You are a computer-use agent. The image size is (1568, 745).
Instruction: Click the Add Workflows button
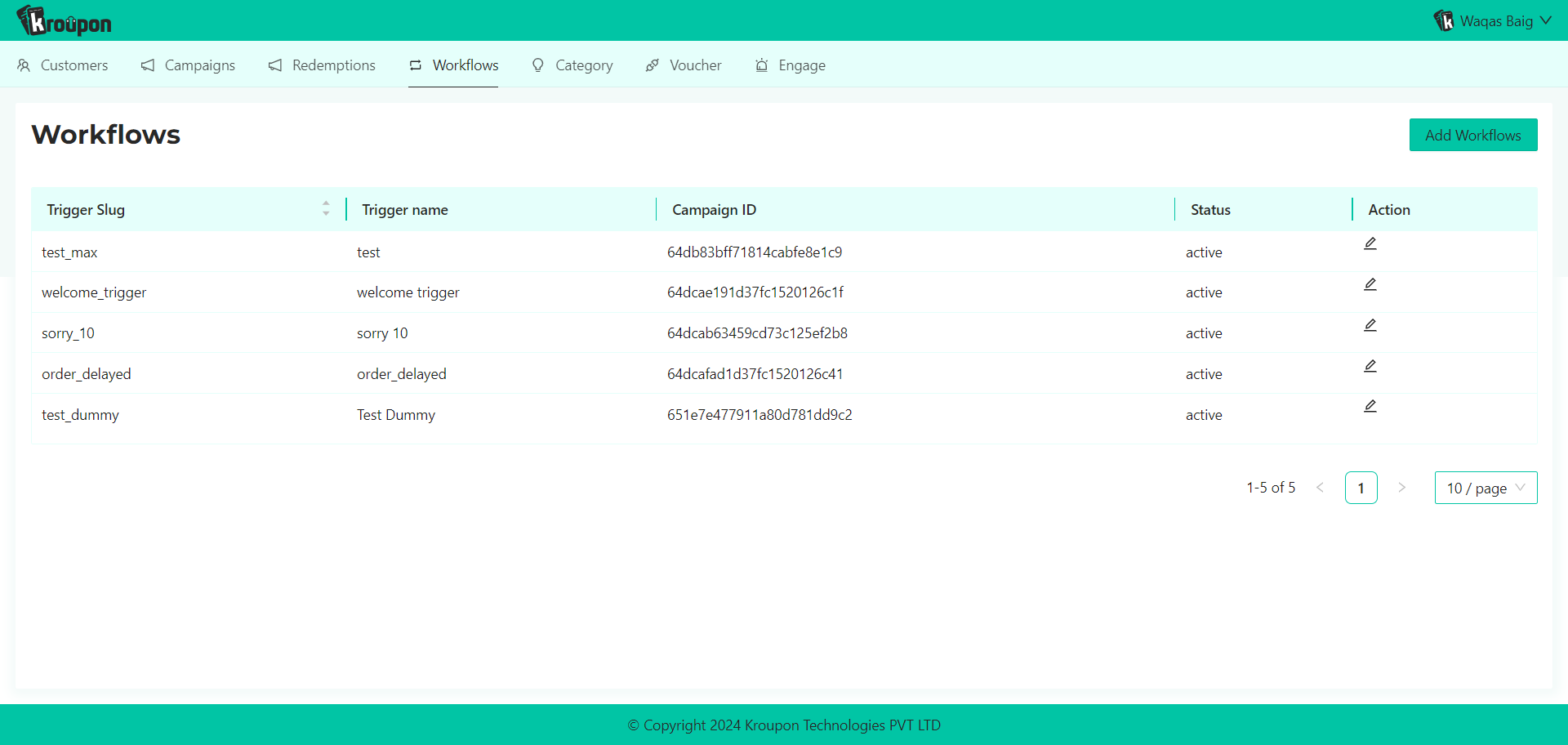coord(1473,135)
